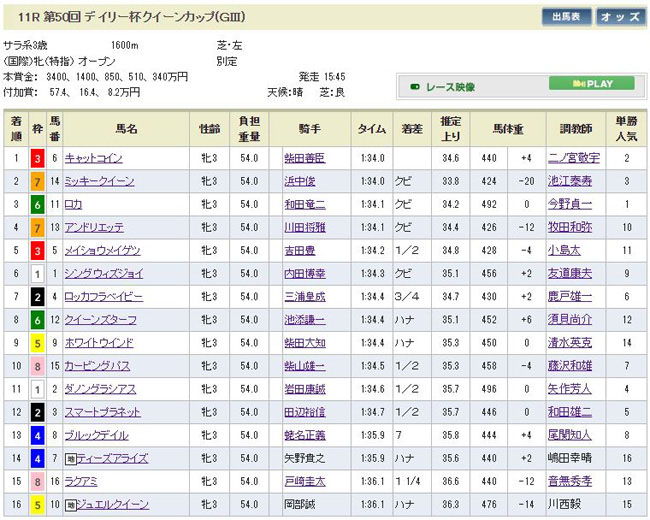Open horse link キャットコイン
Screen dimensions: 650x520
[93, 158]
